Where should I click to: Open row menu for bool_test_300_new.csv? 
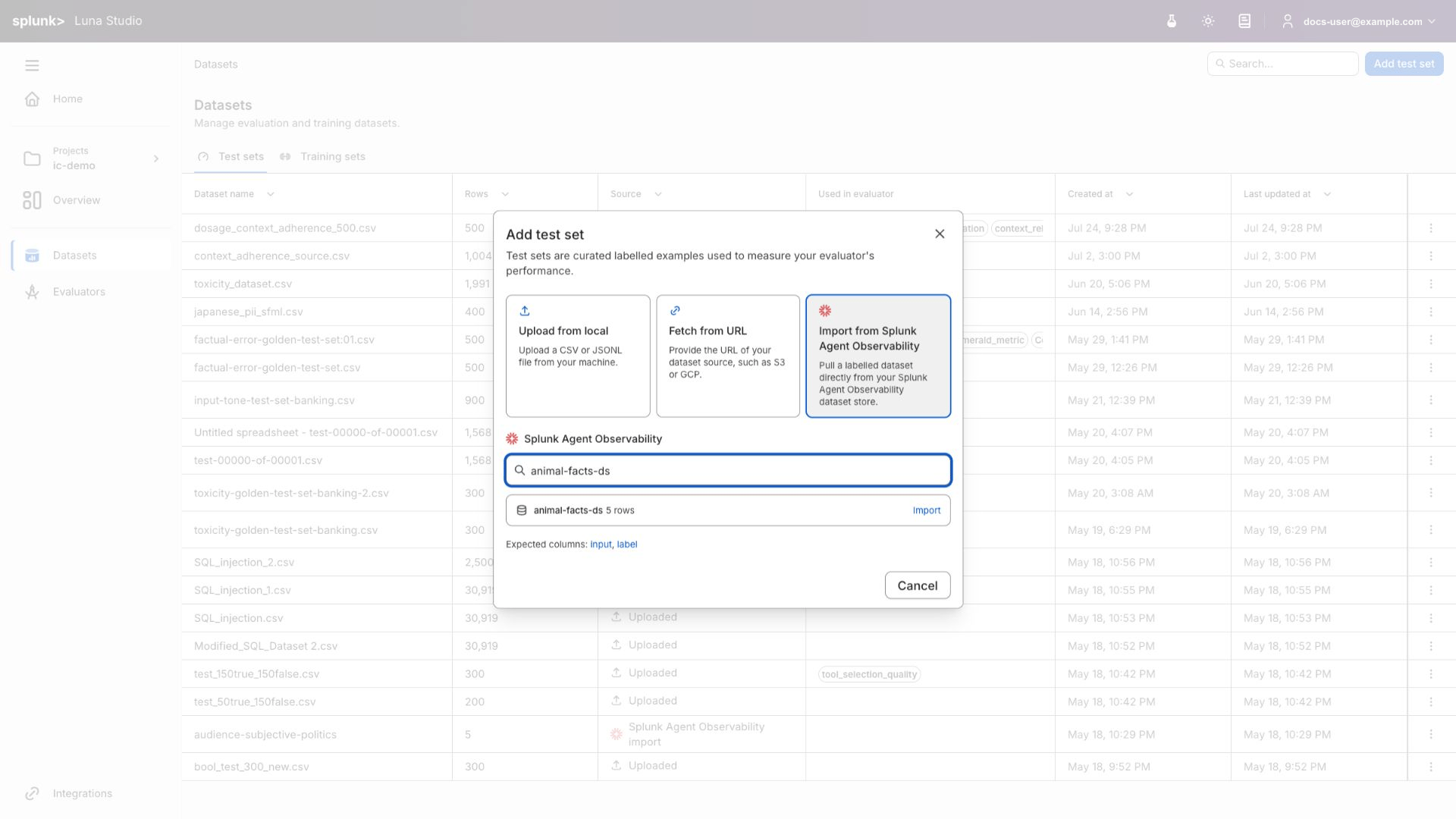point(1431,767)
